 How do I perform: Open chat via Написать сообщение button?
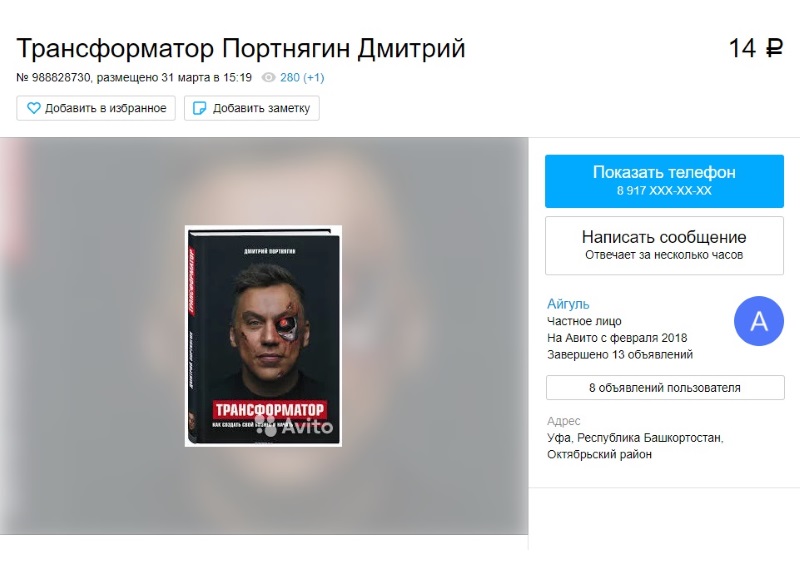point(664,245)
